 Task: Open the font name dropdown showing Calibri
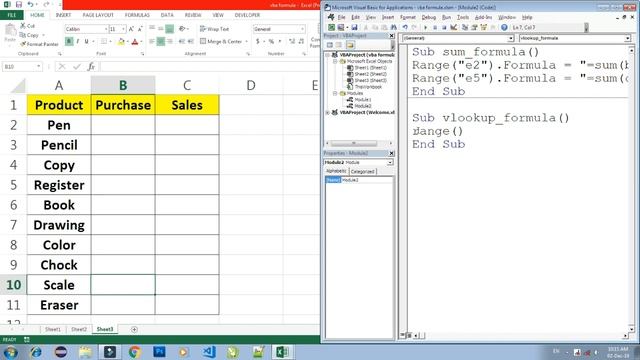tap(106, 29)
